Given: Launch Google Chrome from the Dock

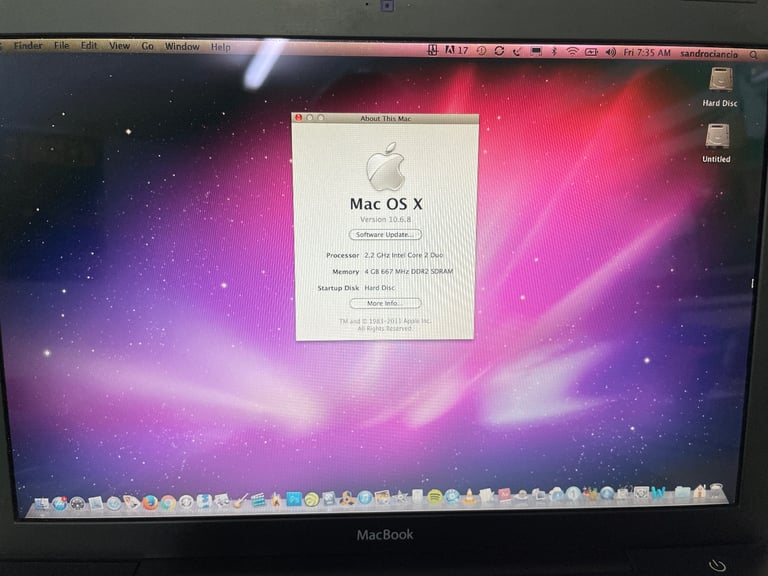Looking at the screenshot, I should click(168, 502).
